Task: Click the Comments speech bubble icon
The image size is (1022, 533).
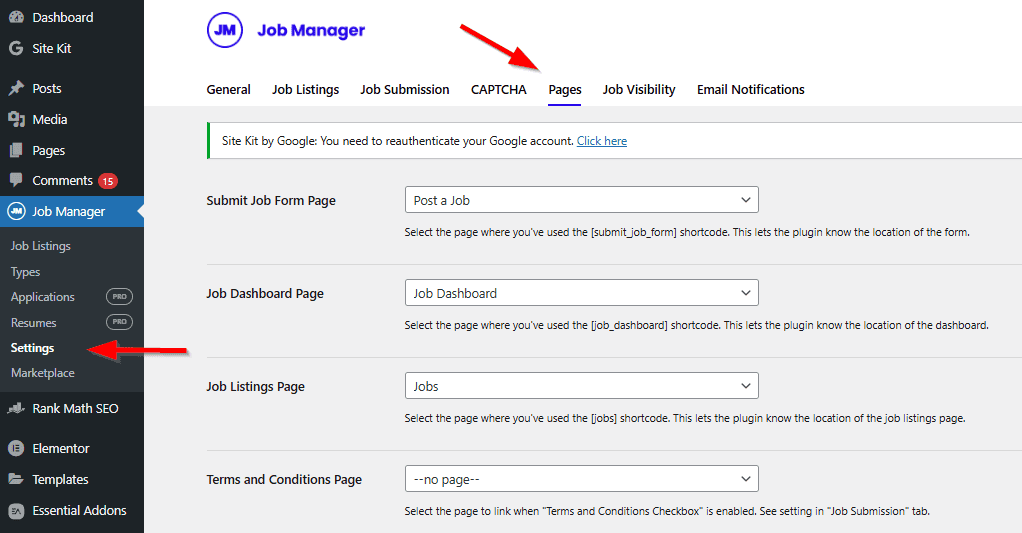Action: point(16,180)
